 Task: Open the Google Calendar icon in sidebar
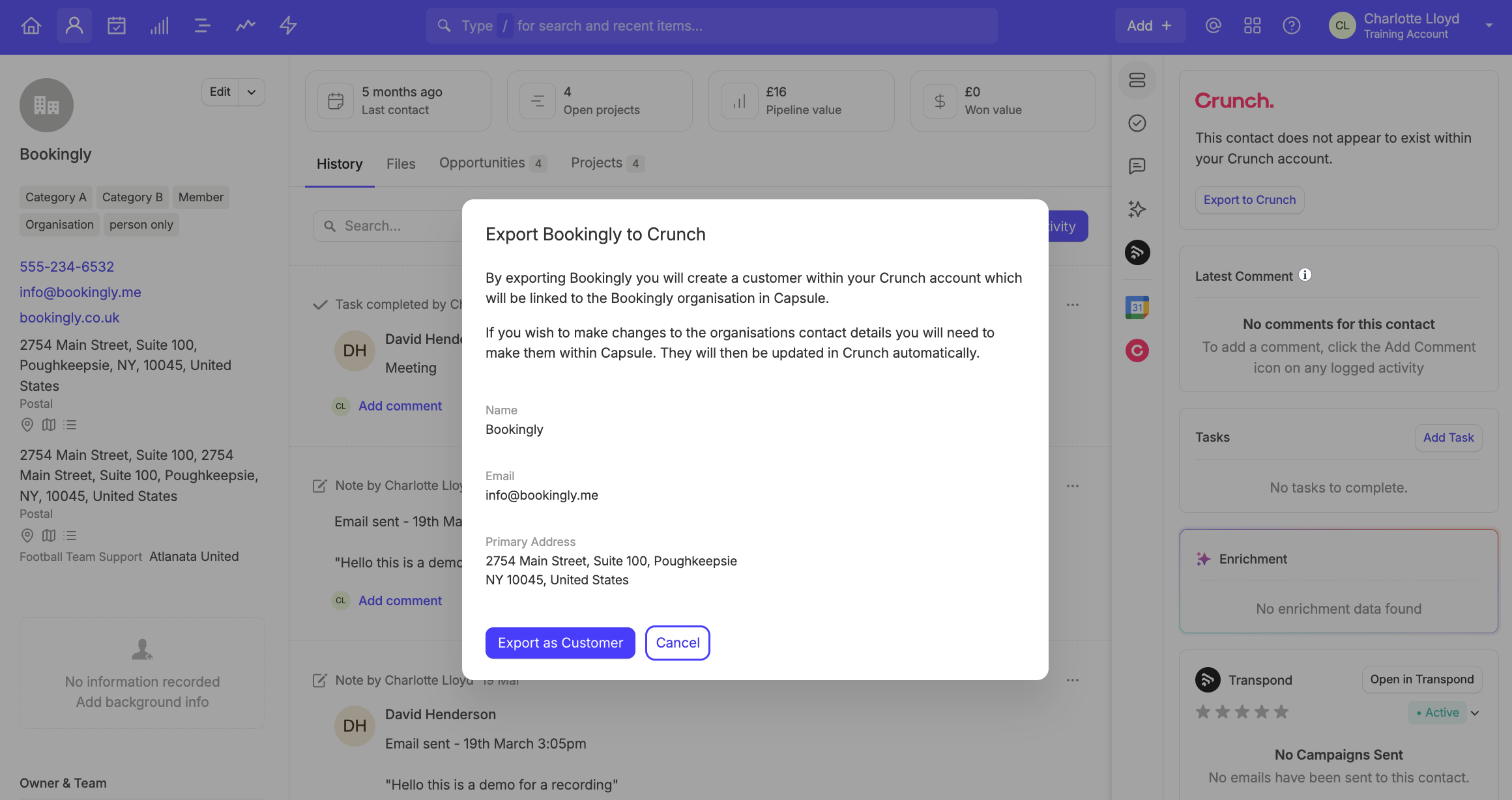pyautogui.click(x=1137, y=307)
